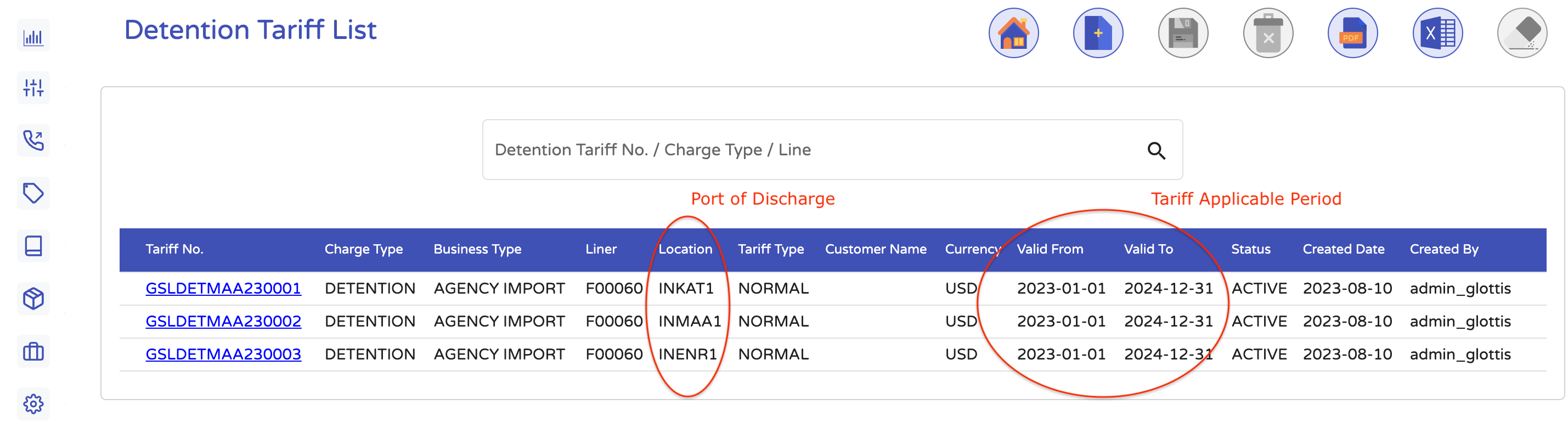
Task: Click the search magnifier icon
Action: [1156, 150]
